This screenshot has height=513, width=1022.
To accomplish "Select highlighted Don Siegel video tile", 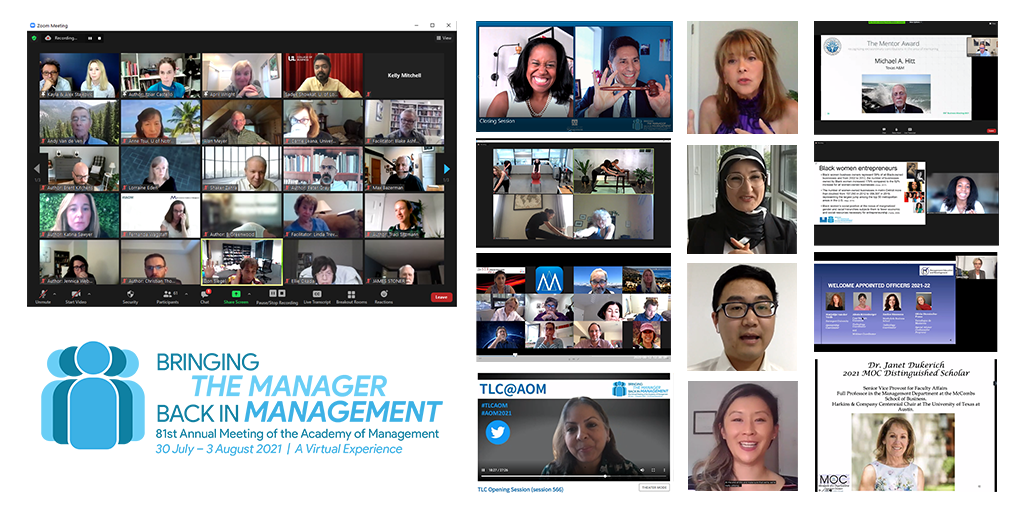I will point(242,262).
